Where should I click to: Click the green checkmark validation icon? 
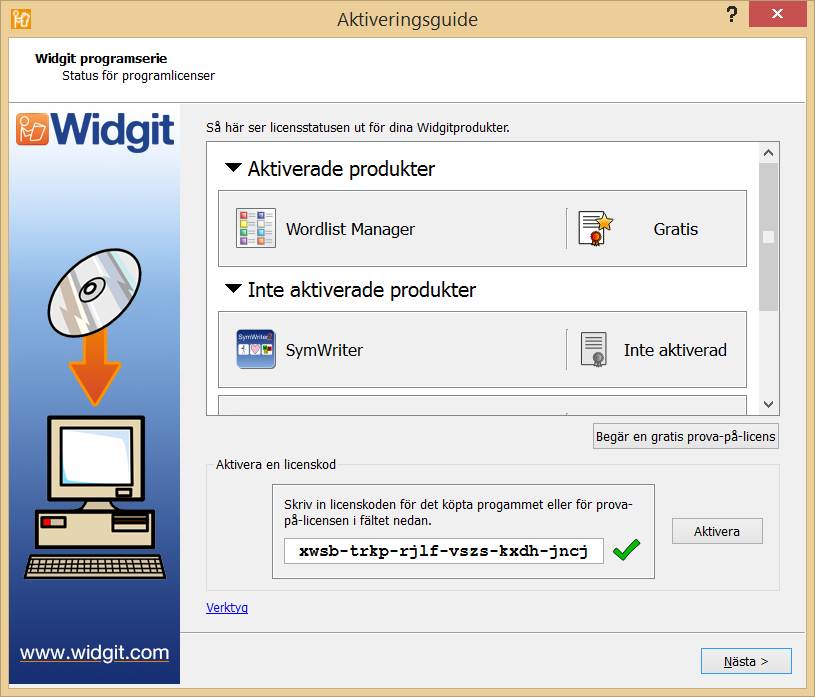coord(626,550)
